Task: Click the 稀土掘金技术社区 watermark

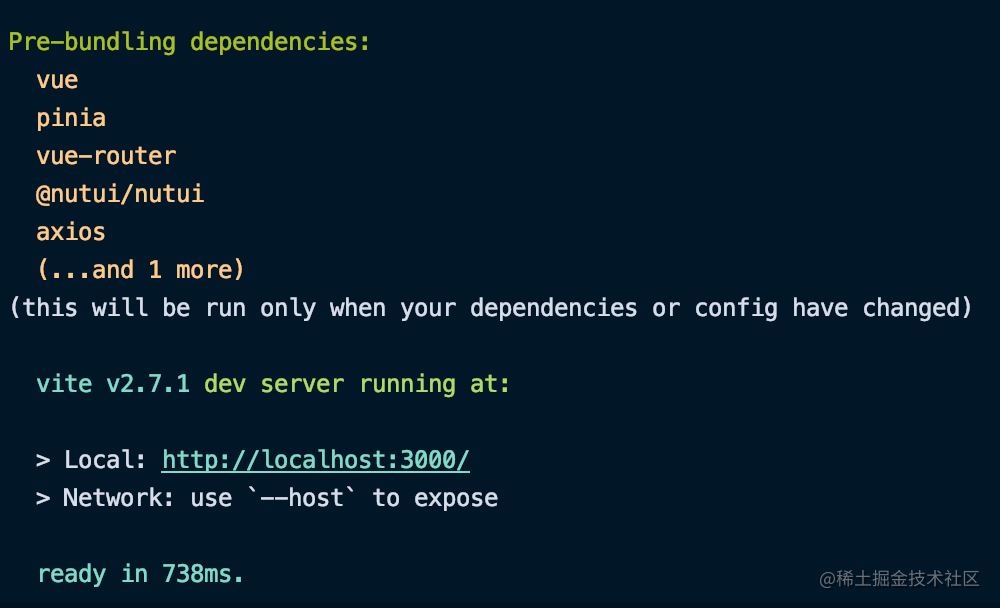Action: pyautogui.click(x=899, y=579)
